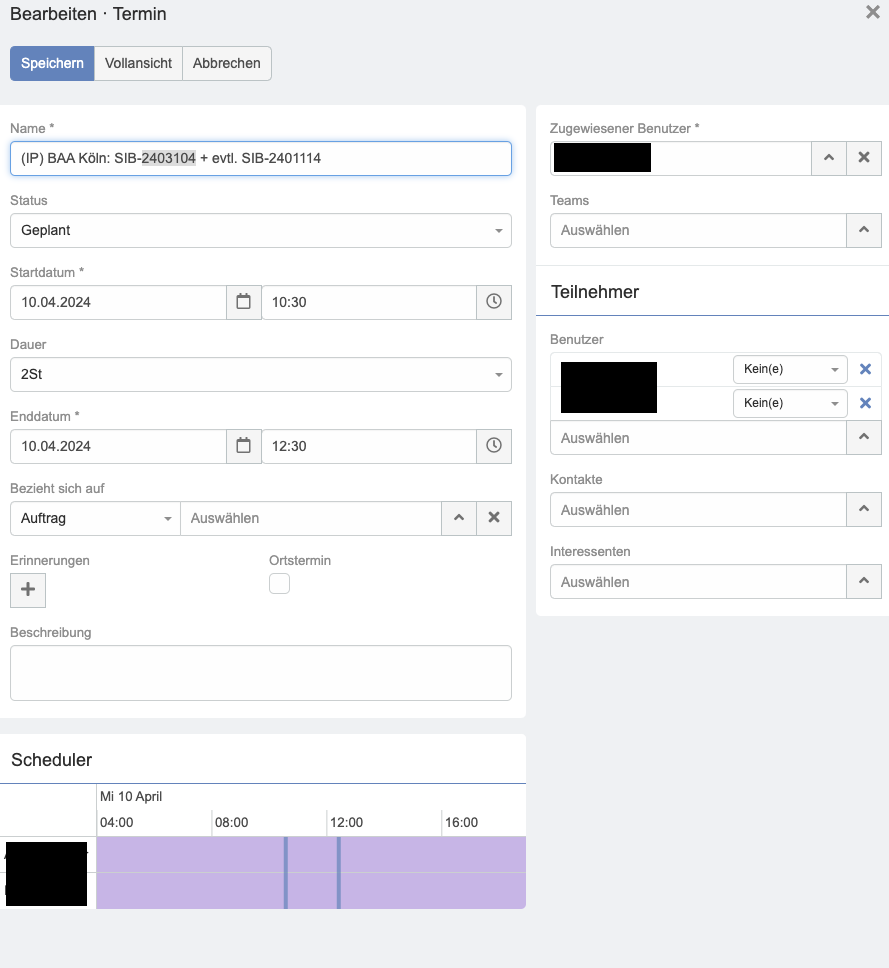This screenshot has height=968, width=889.
Task: Open the Enddatum time clock picker
Action: click(494, 446)
